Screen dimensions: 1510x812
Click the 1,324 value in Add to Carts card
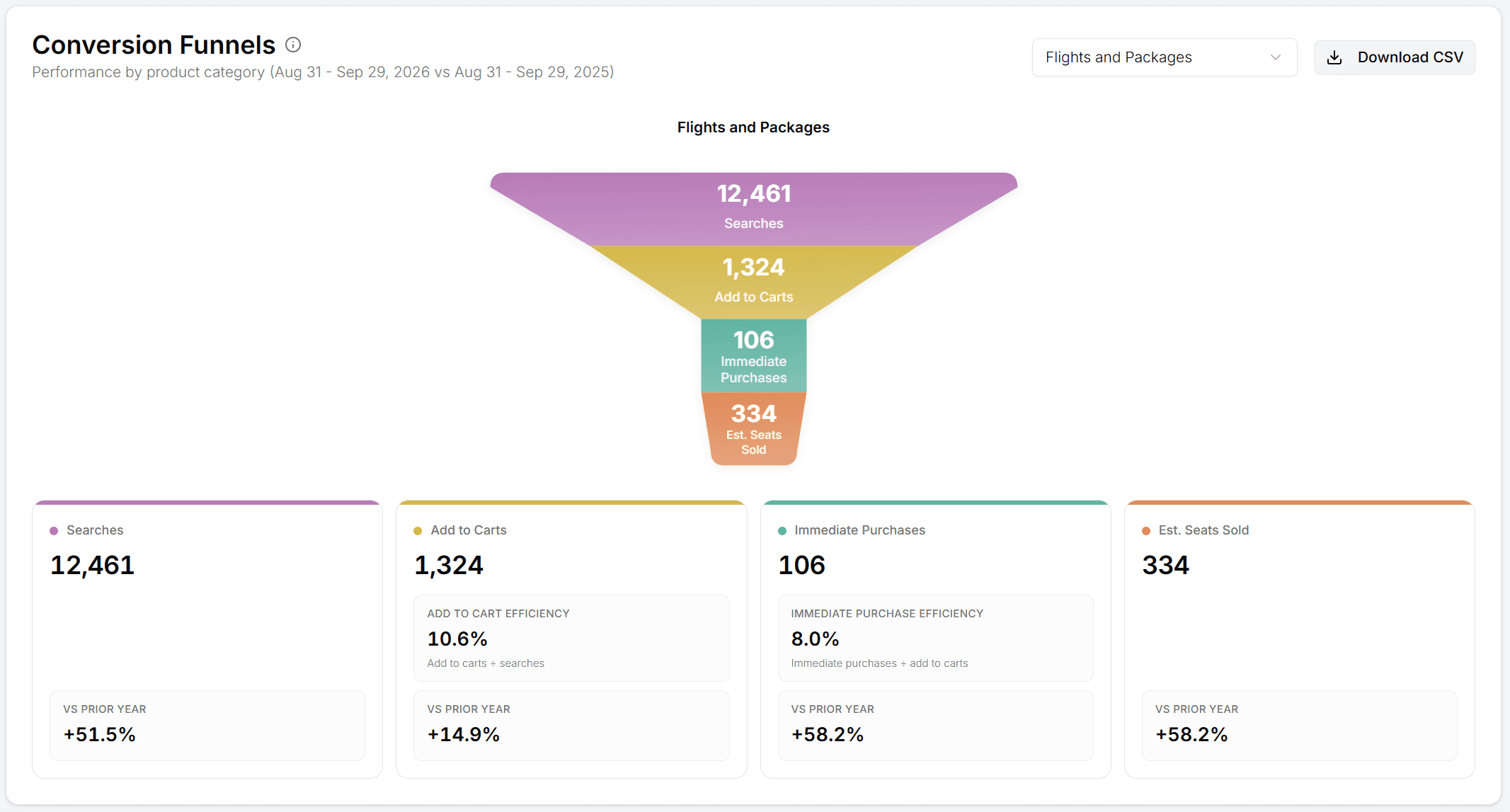pos(449,565)
